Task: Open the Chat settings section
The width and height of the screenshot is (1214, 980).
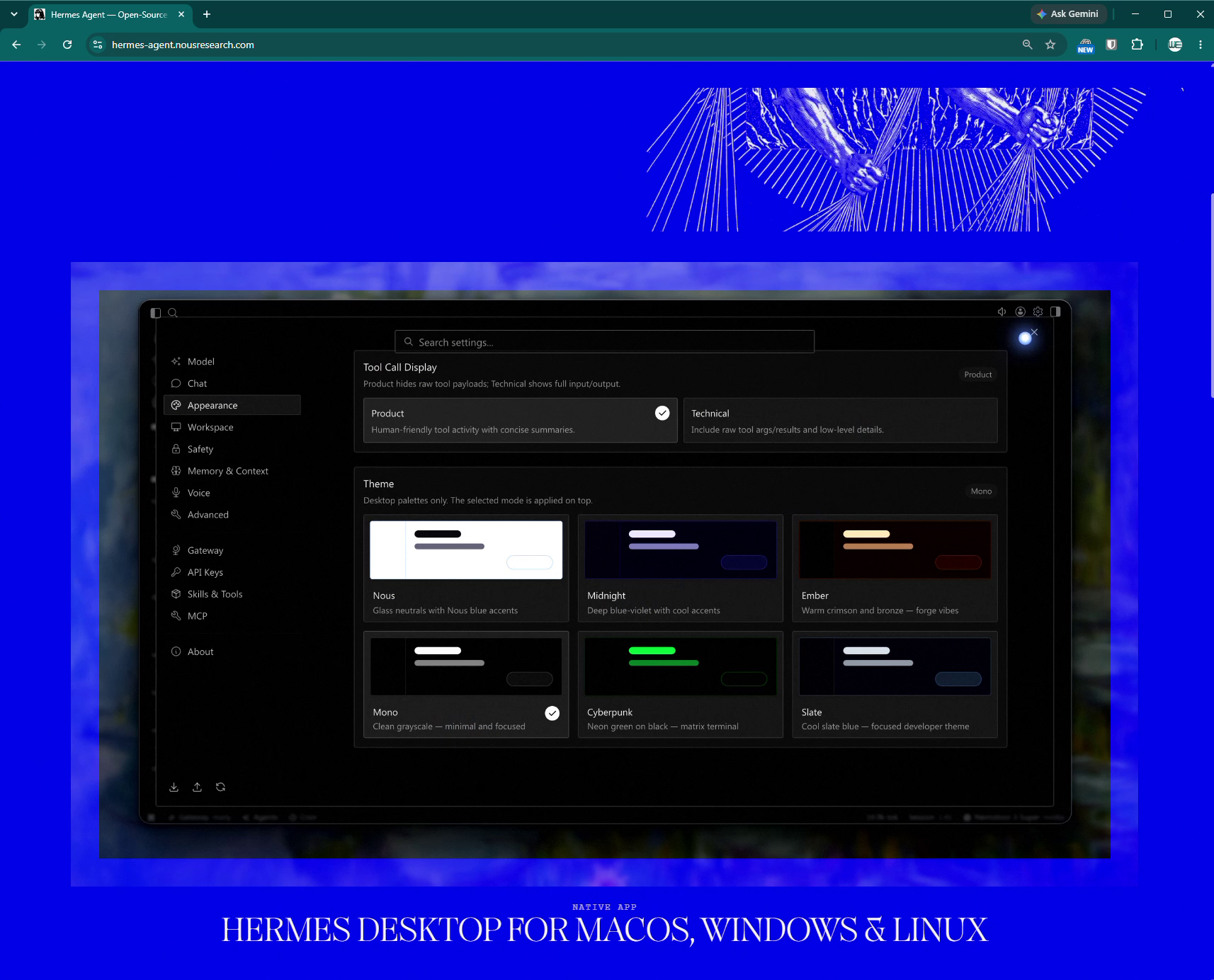Action: [x=232, y=383]
